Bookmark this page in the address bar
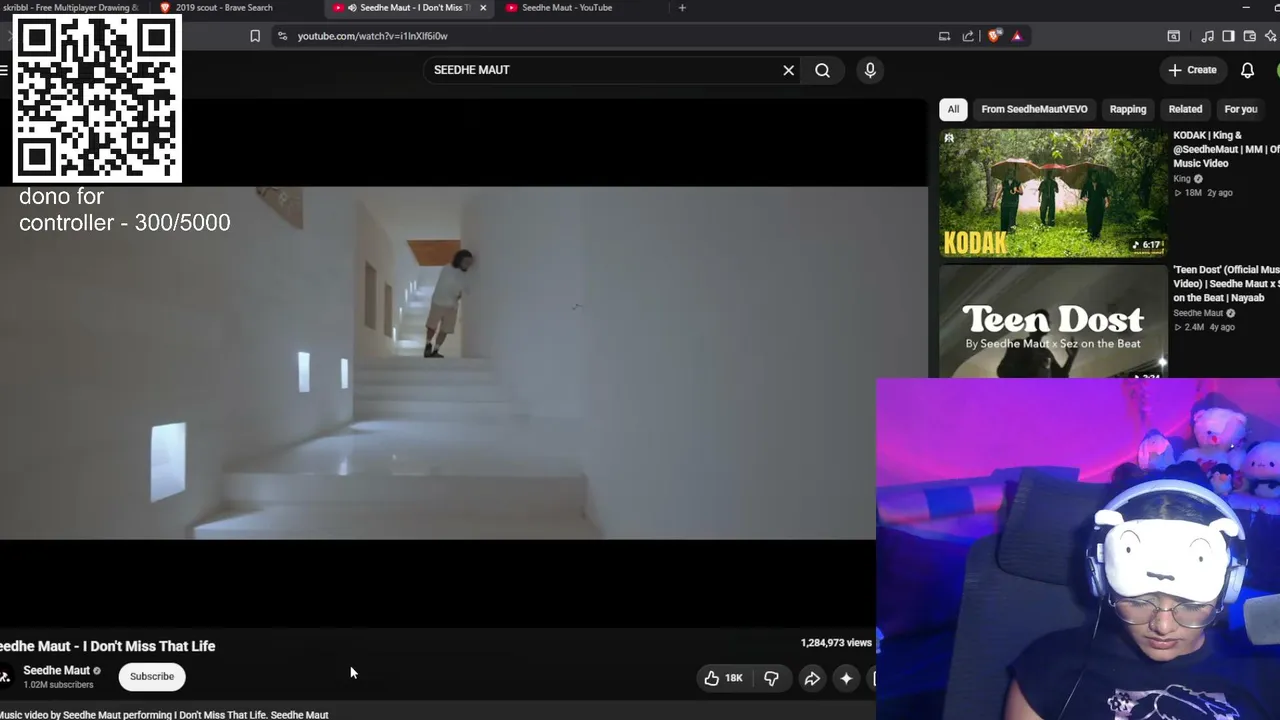This screenshot has width=1280, height=720. click(255, 36)
